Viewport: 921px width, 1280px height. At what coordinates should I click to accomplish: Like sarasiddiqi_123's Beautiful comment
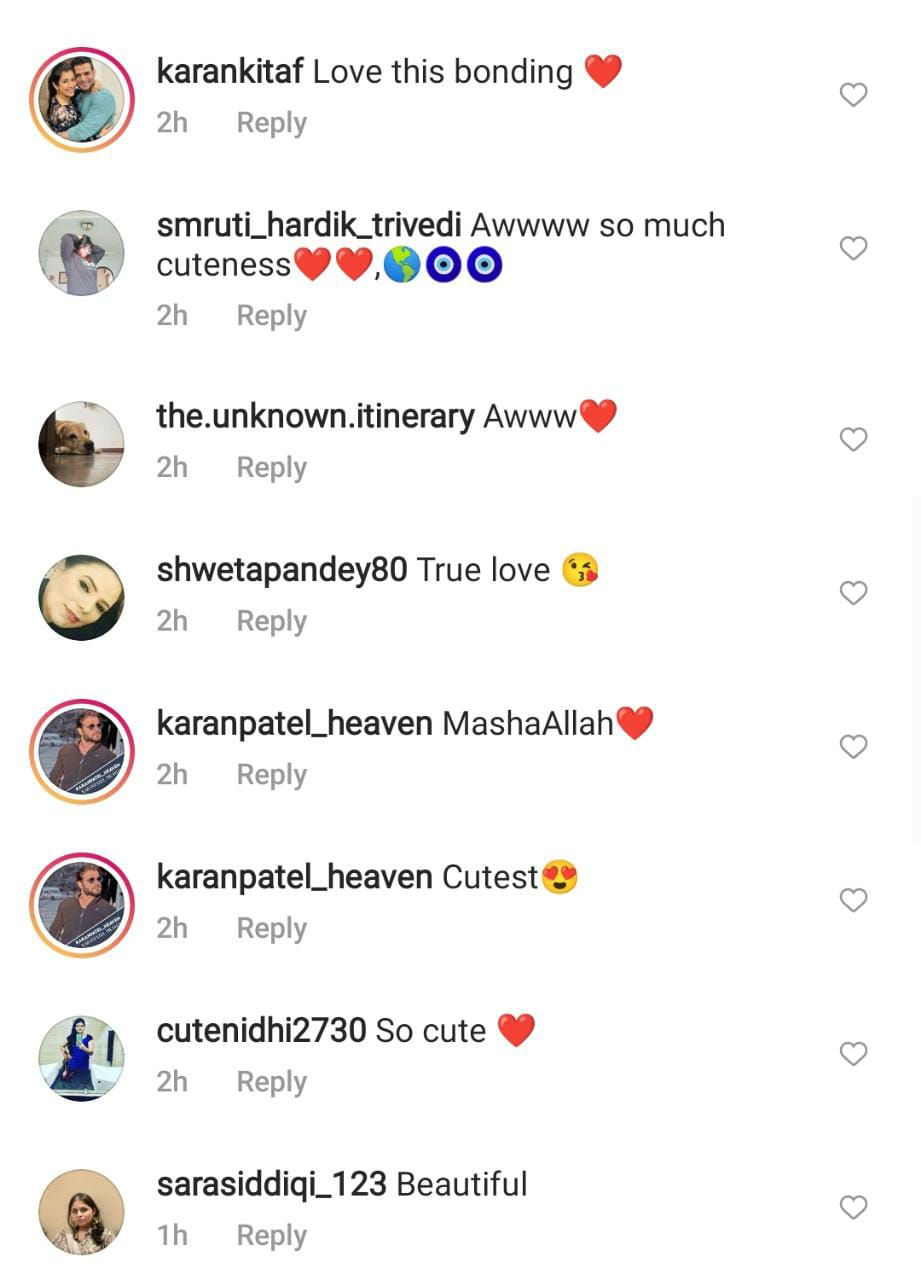pyautogui.click(x=853, y=1207)
